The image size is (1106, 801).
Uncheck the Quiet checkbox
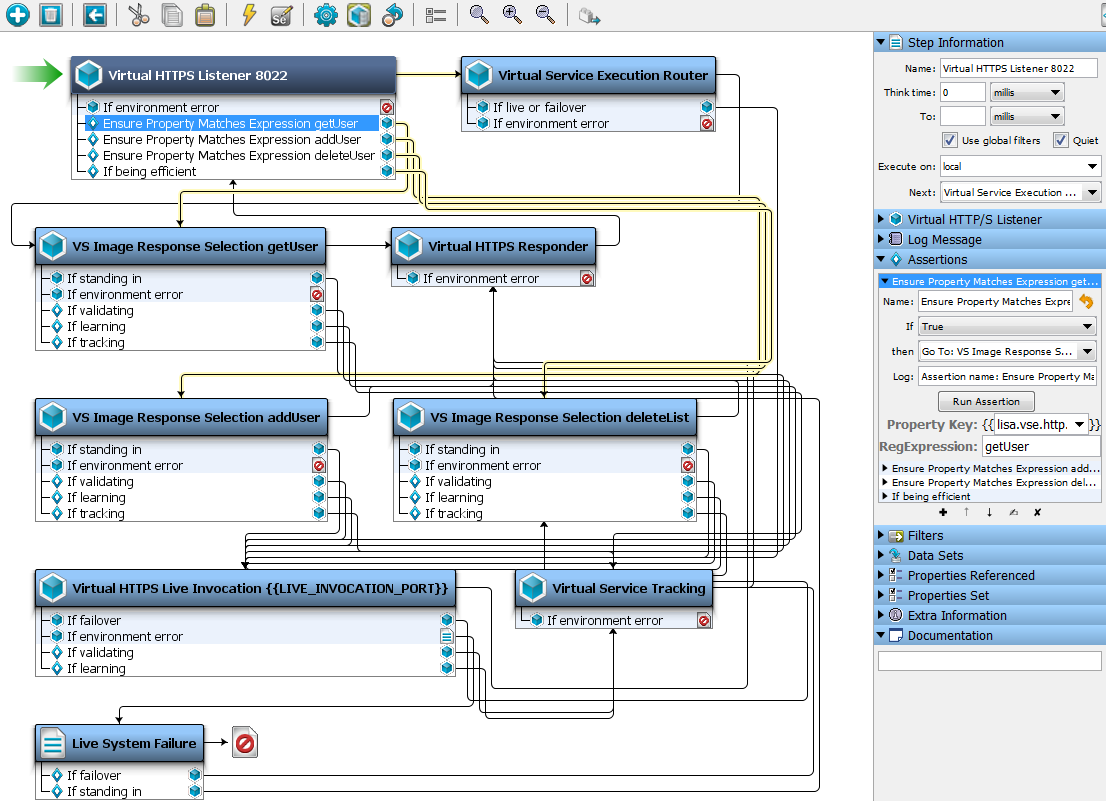coord(1061,140)
